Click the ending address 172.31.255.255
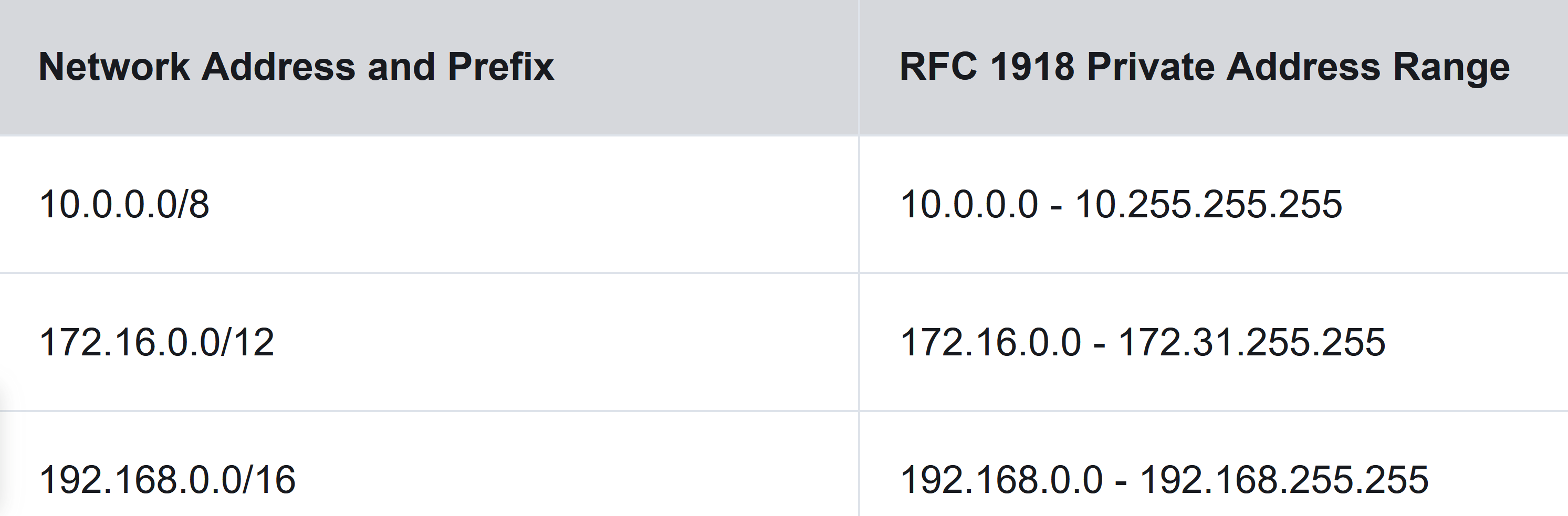 (x=1251, y=342)
